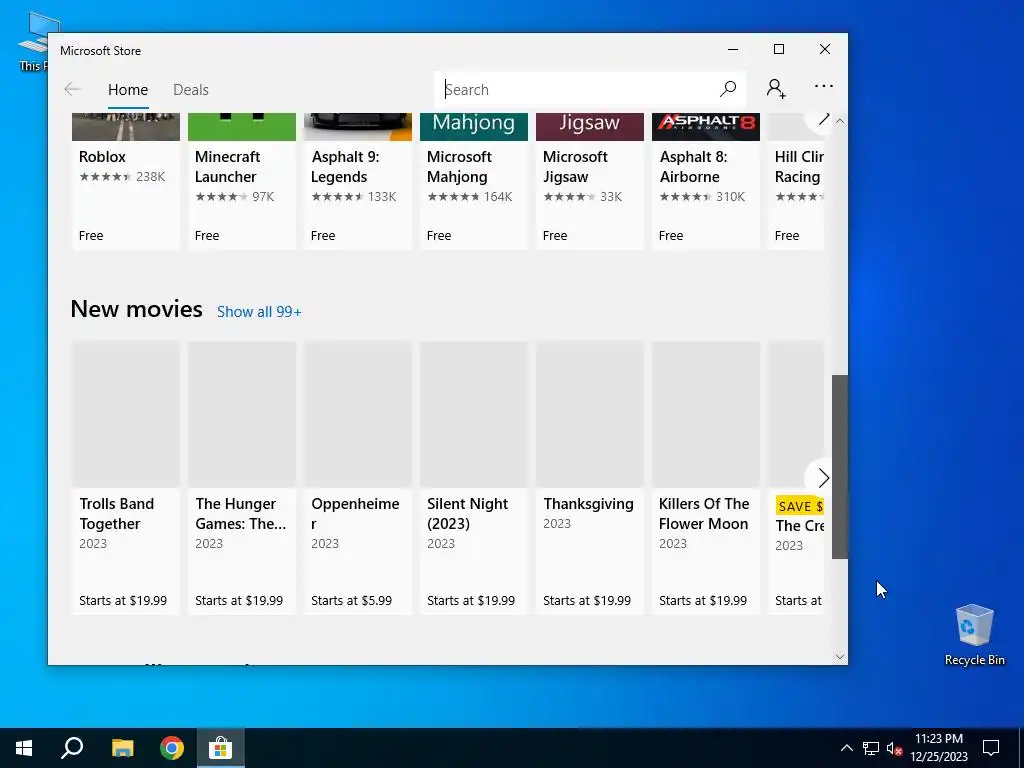Advance New movies row with right chevron

click(823, 478)
